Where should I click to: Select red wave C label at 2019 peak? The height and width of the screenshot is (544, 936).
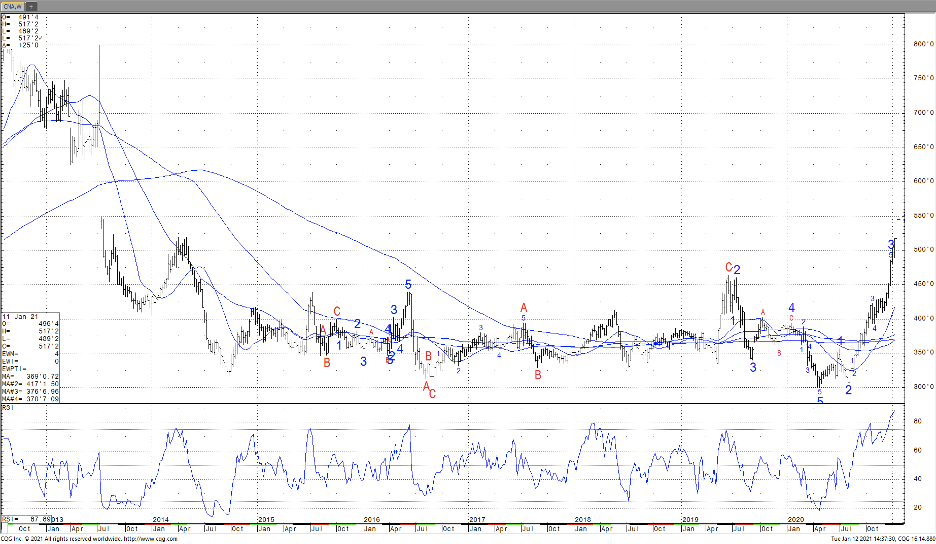click(x=729, y=268)
